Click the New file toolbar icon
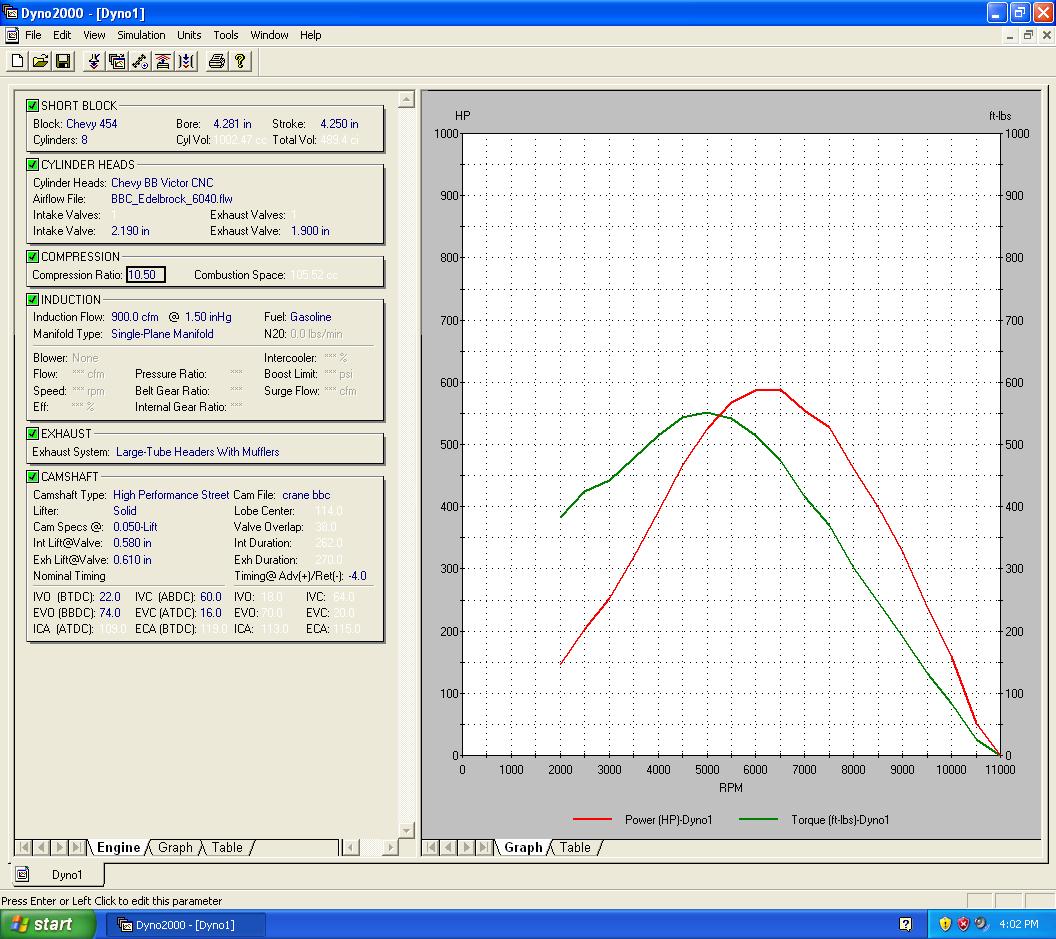1056x939 pixels. pos(18,61)
